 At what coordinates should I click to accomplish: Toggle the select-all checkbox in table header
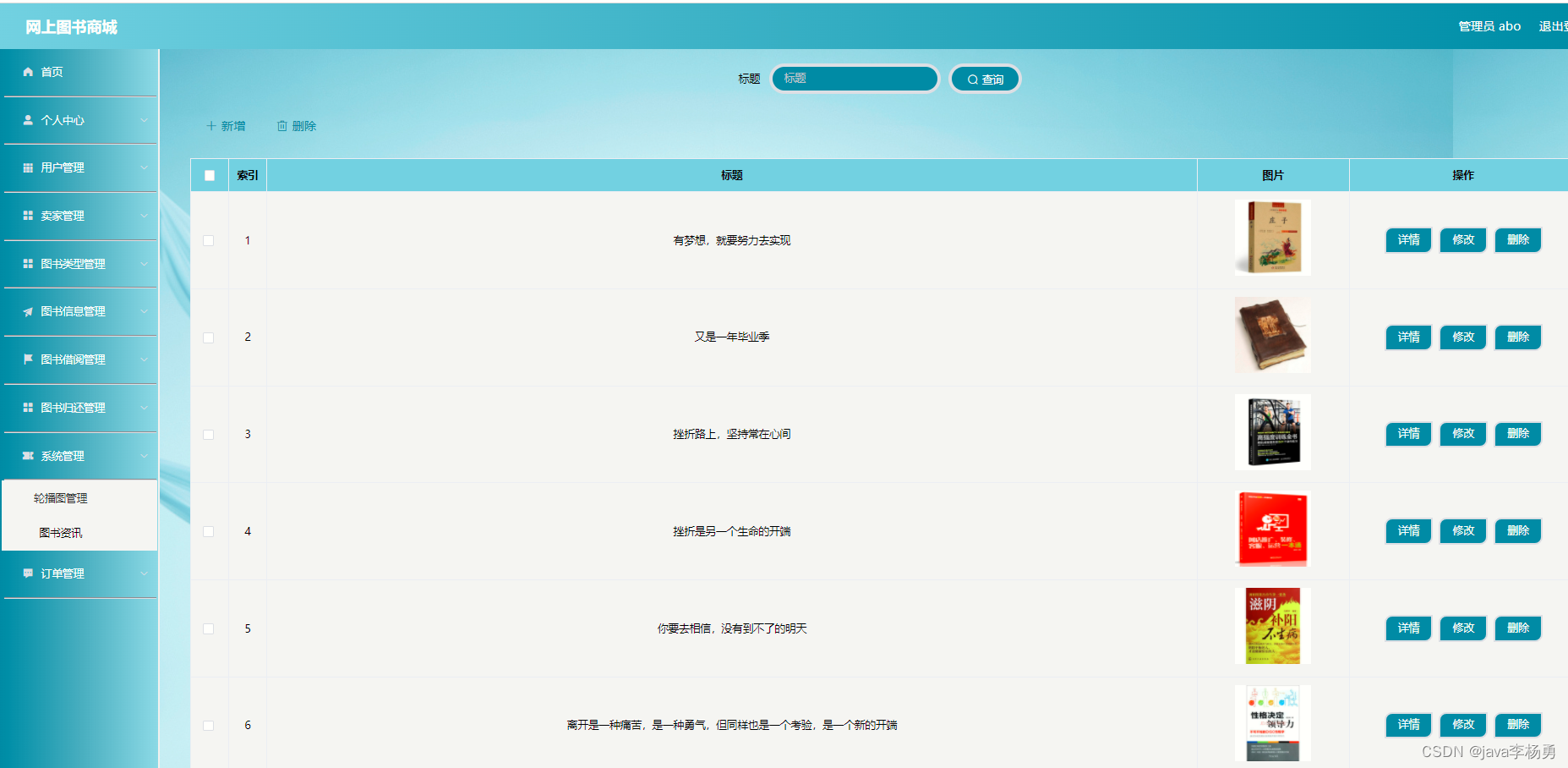pos(210,176)
